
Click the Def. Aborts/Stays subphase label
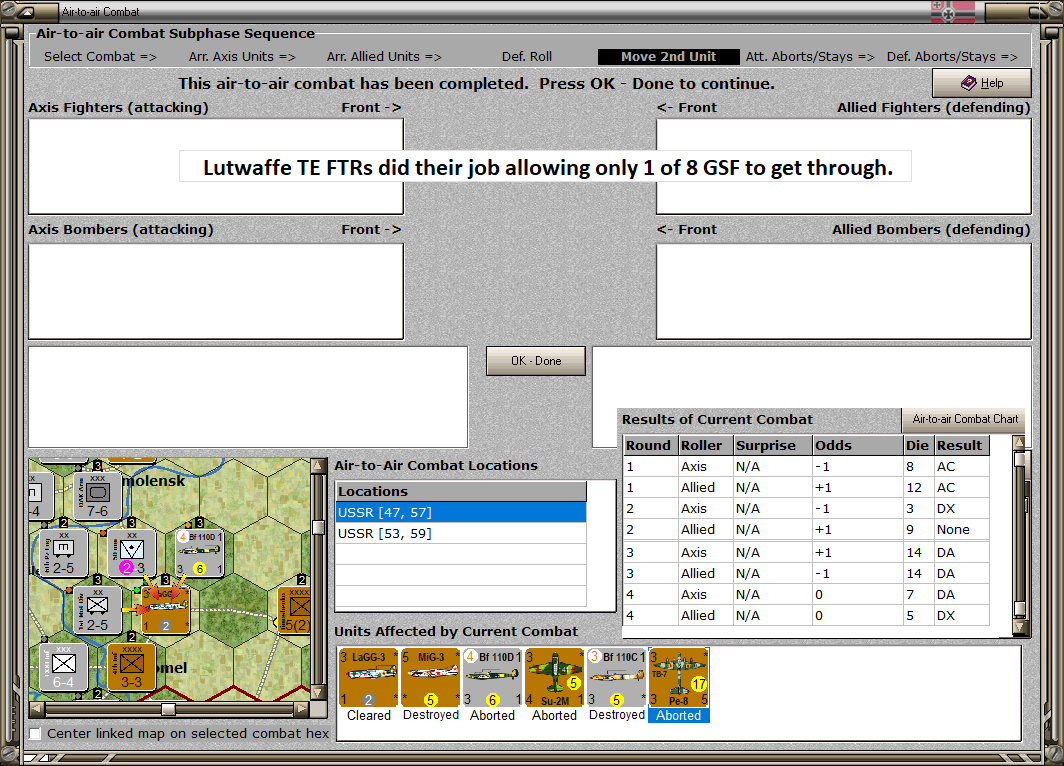952,57
